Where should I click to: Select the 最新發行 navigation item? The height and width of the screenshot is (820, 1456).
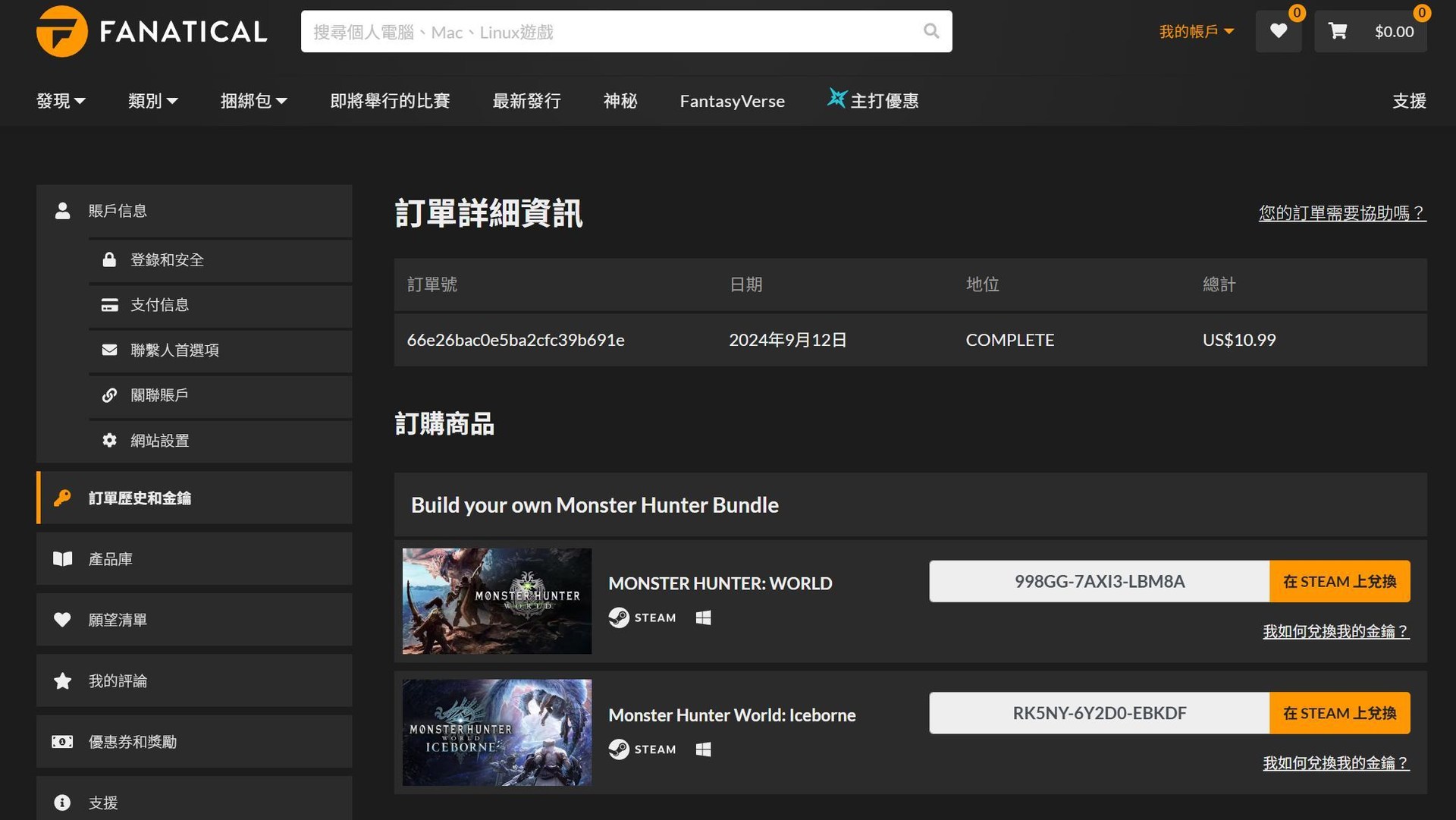pos(527,101)
